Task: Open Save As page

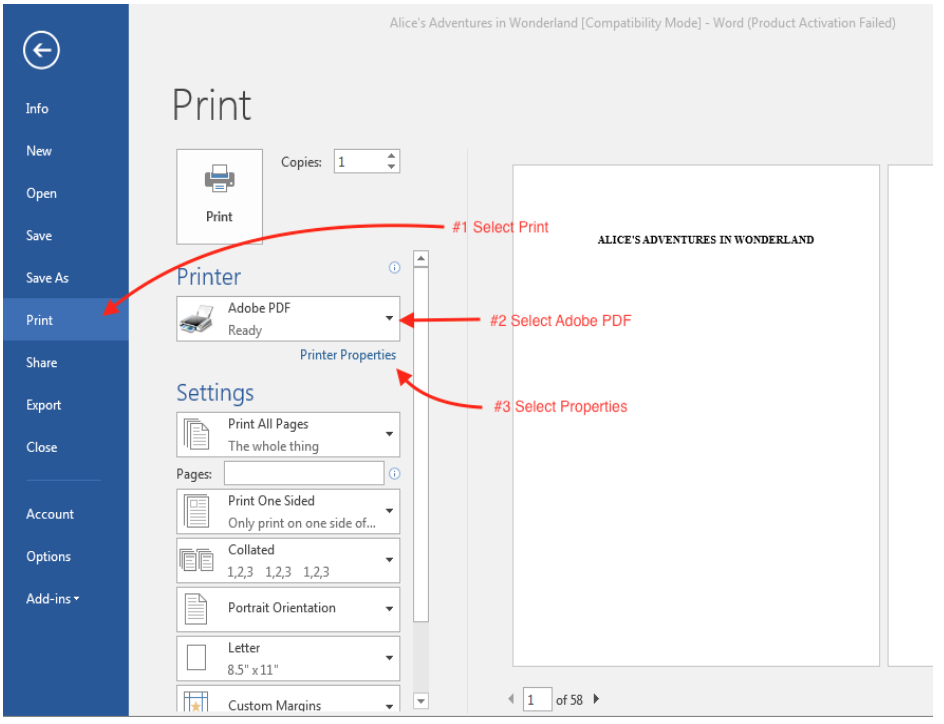Action: pos(48,278)
